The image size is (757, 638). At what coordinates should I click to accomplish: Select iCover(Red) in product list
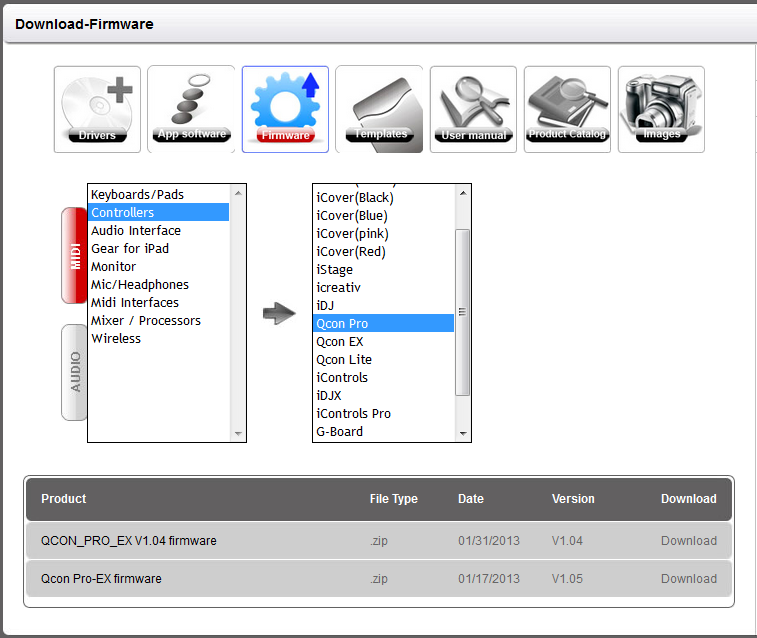[384, 251]
